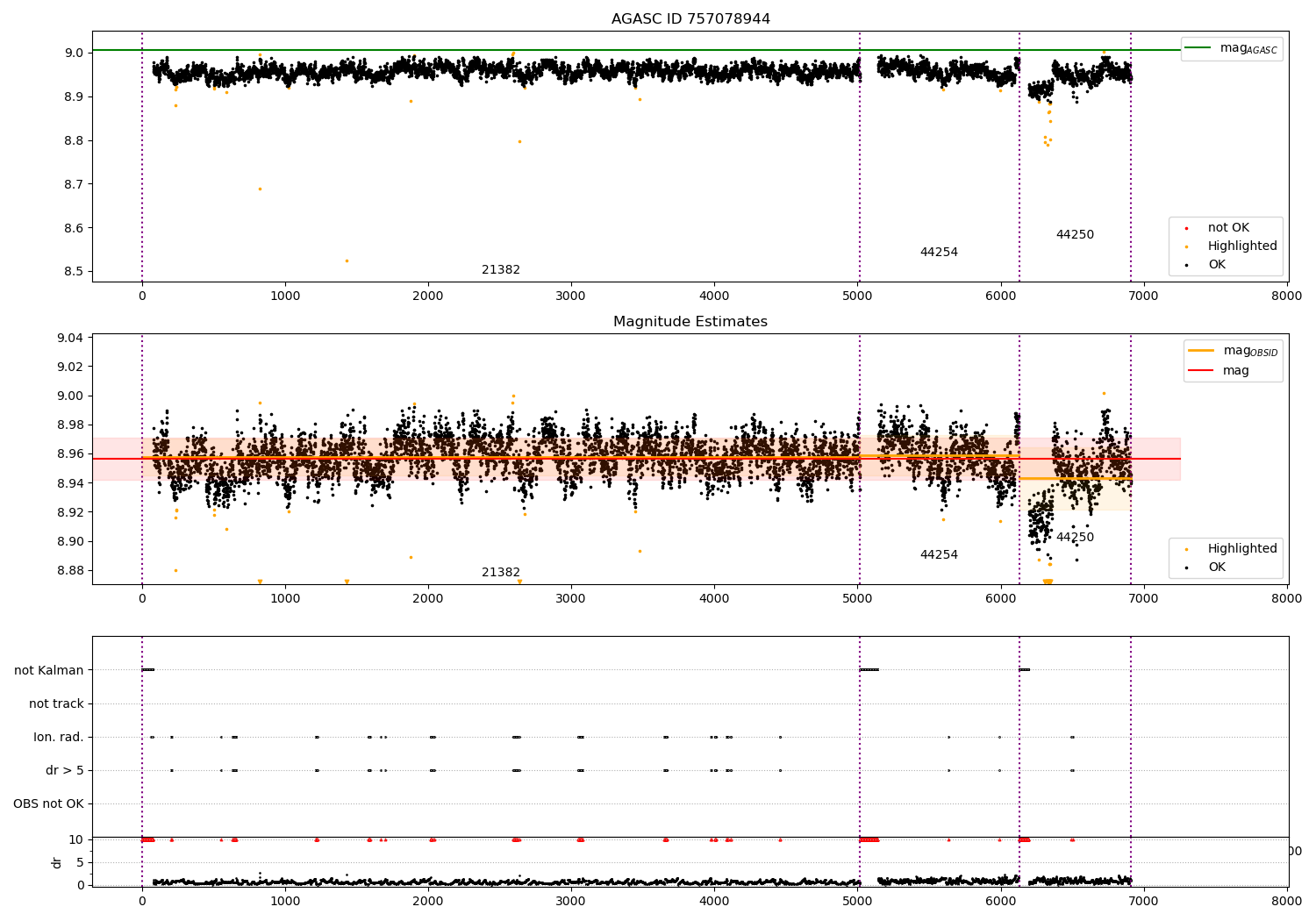Click the 'dr > 5' row label
The height and width of the screenshot is (921, 1316).
(65, 770)
